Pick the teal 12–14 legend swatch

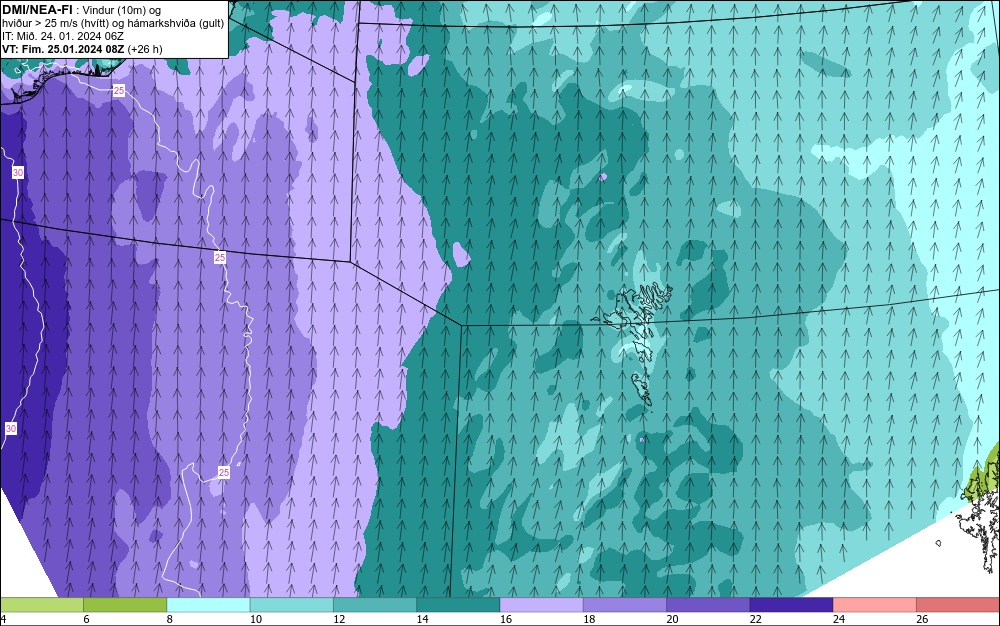(375, 604)
